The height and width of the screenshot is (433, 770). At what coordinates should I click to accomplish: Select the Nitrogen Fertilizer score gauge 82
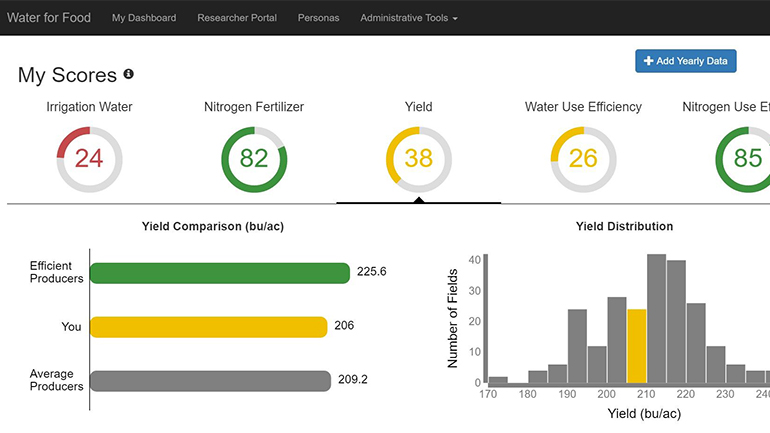pyautogui.click(x=254, y=160)
